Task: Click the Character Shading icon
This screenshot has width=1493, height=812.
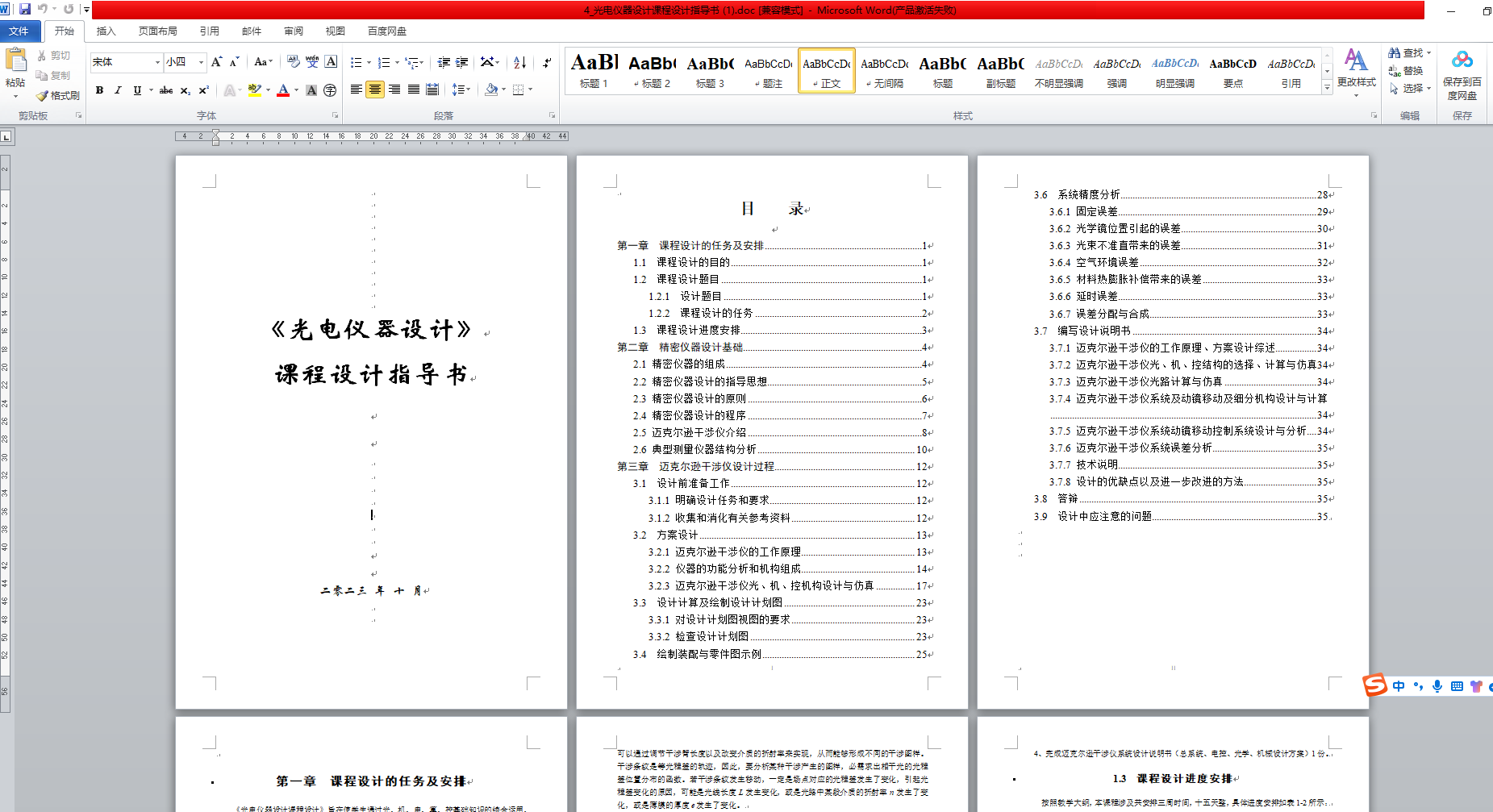Action: [x=311, y=90]
